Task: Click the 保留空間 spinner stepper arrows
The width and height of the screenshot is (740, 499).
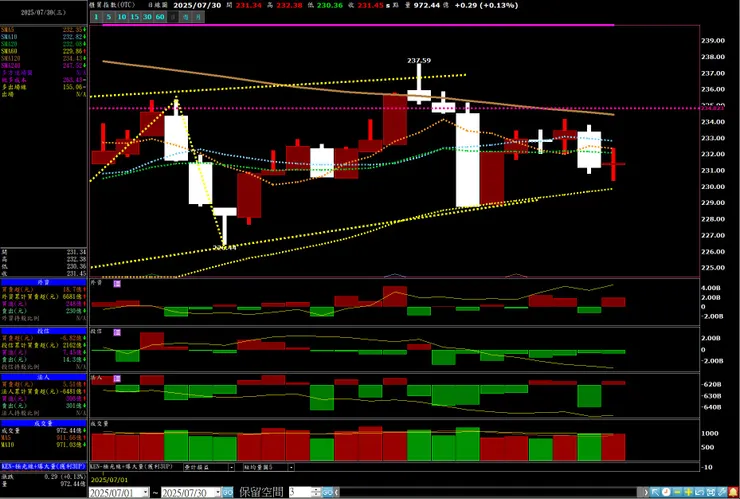Action: coord(316,492)
